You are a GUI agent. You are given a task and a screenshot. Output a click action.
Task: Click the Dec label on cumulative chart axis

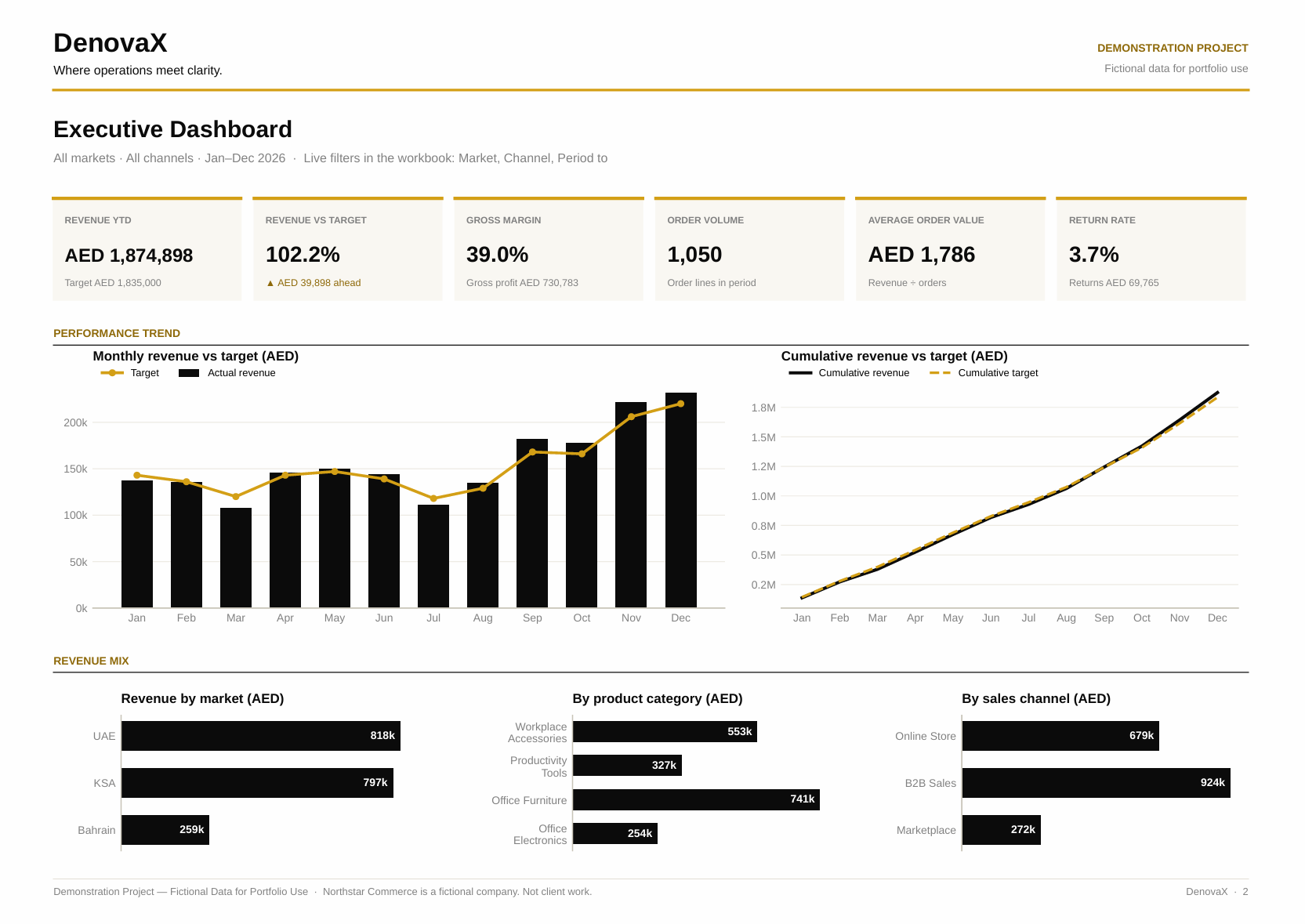1217,618
